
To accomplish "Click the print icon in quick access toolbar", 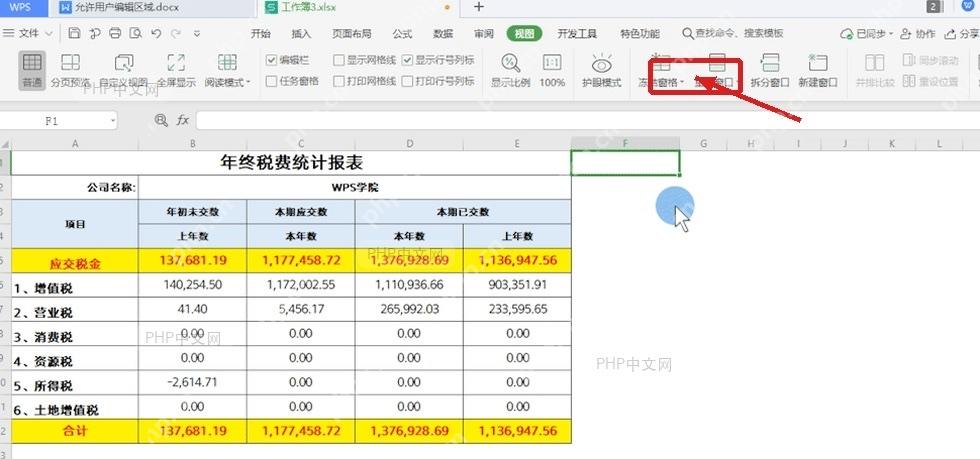I will pyautogui.click(x=114, y=34).
